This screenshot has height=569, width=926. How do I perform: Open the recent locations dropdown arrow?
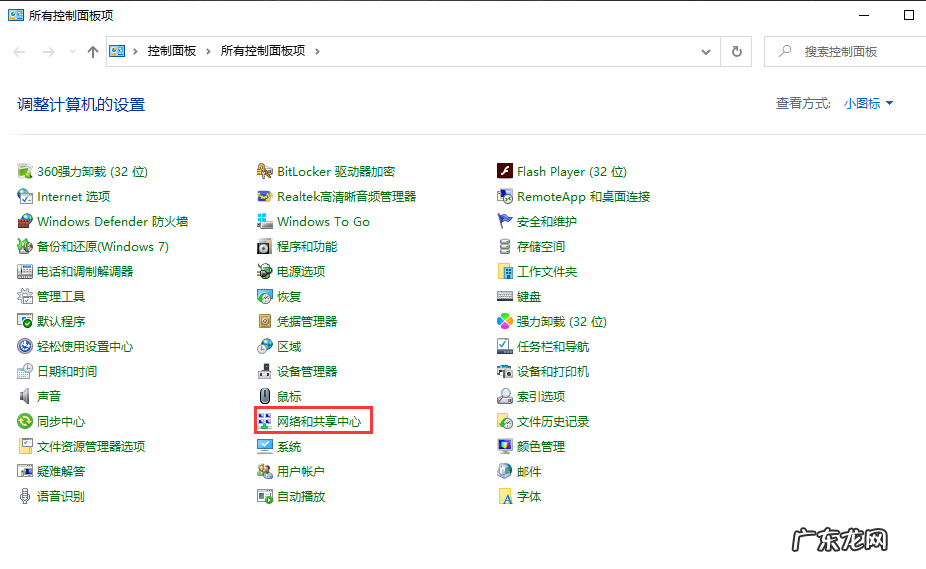[x=72, y=51]
